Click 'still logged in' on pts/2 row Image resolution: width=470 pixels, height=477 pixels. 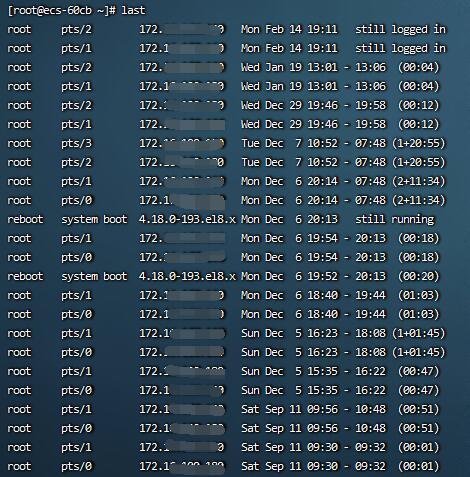click(400, 29)
